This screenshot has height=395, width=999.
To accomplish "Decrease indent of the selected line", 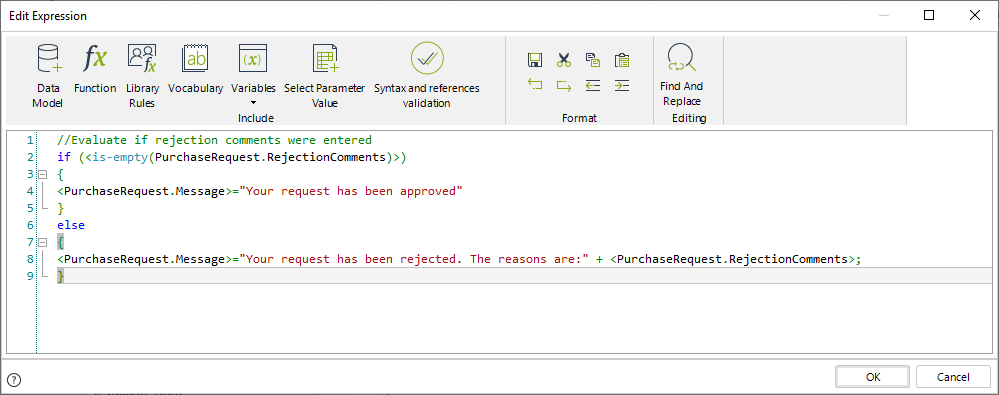I will [x=593, y=85].
